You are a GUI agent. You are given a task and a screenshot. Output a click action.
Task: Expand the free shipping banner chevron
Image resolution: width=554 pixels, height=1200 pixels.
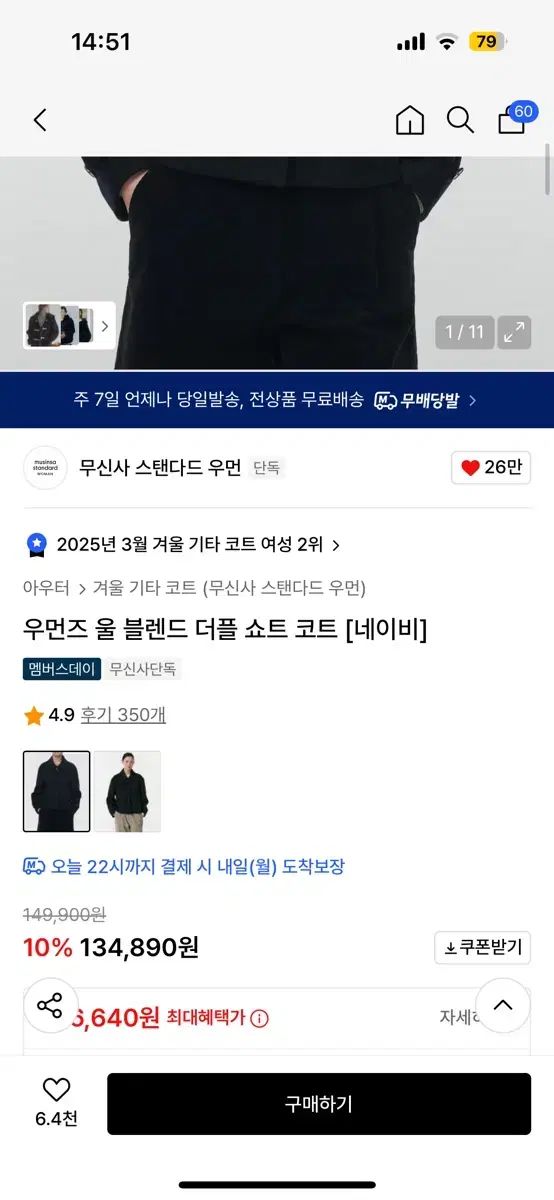tap(472, 400)
